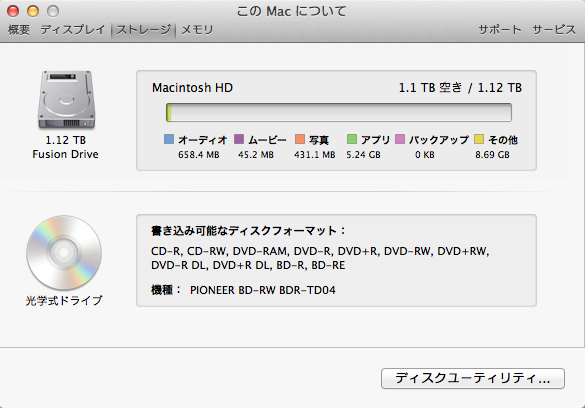Minimize the window with yellow button
Viewport: 585px width, 408px height.
tap(33, 11)
